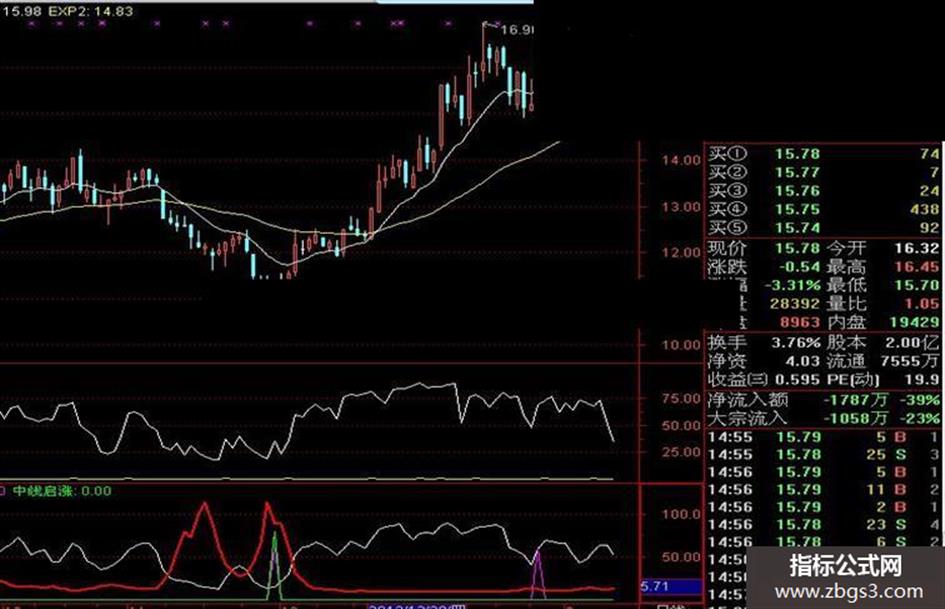
Task: Click the 买⑤ bid price 15.74
Action: click(797, 228)
